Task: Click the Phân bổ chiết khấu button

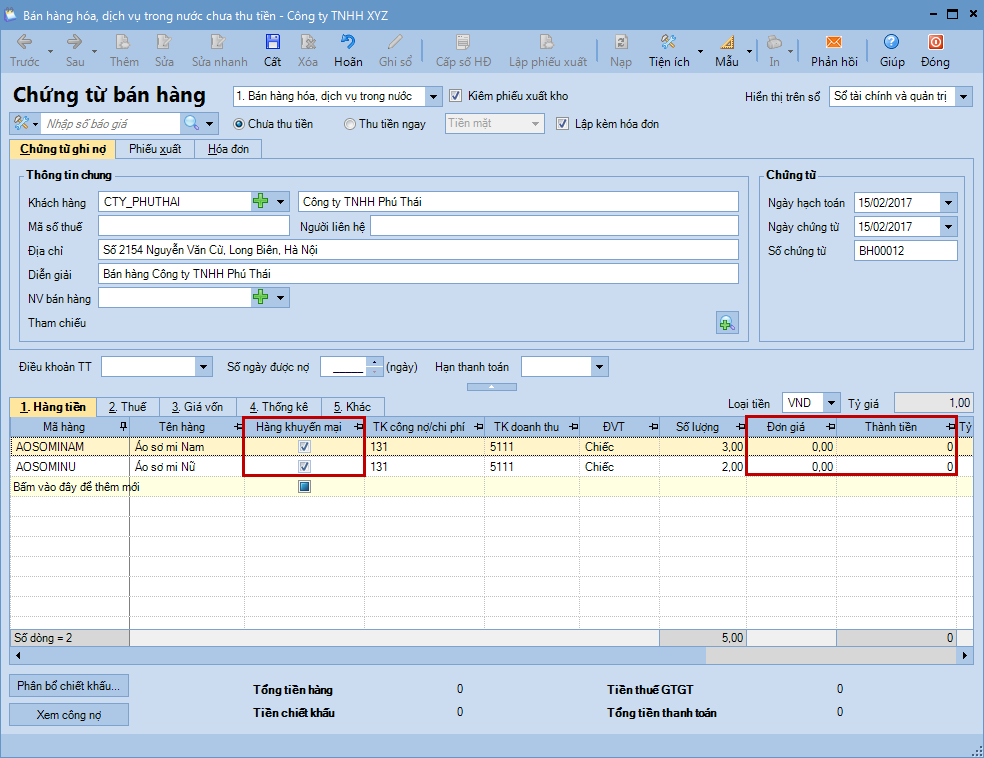Action: (69, 686)
